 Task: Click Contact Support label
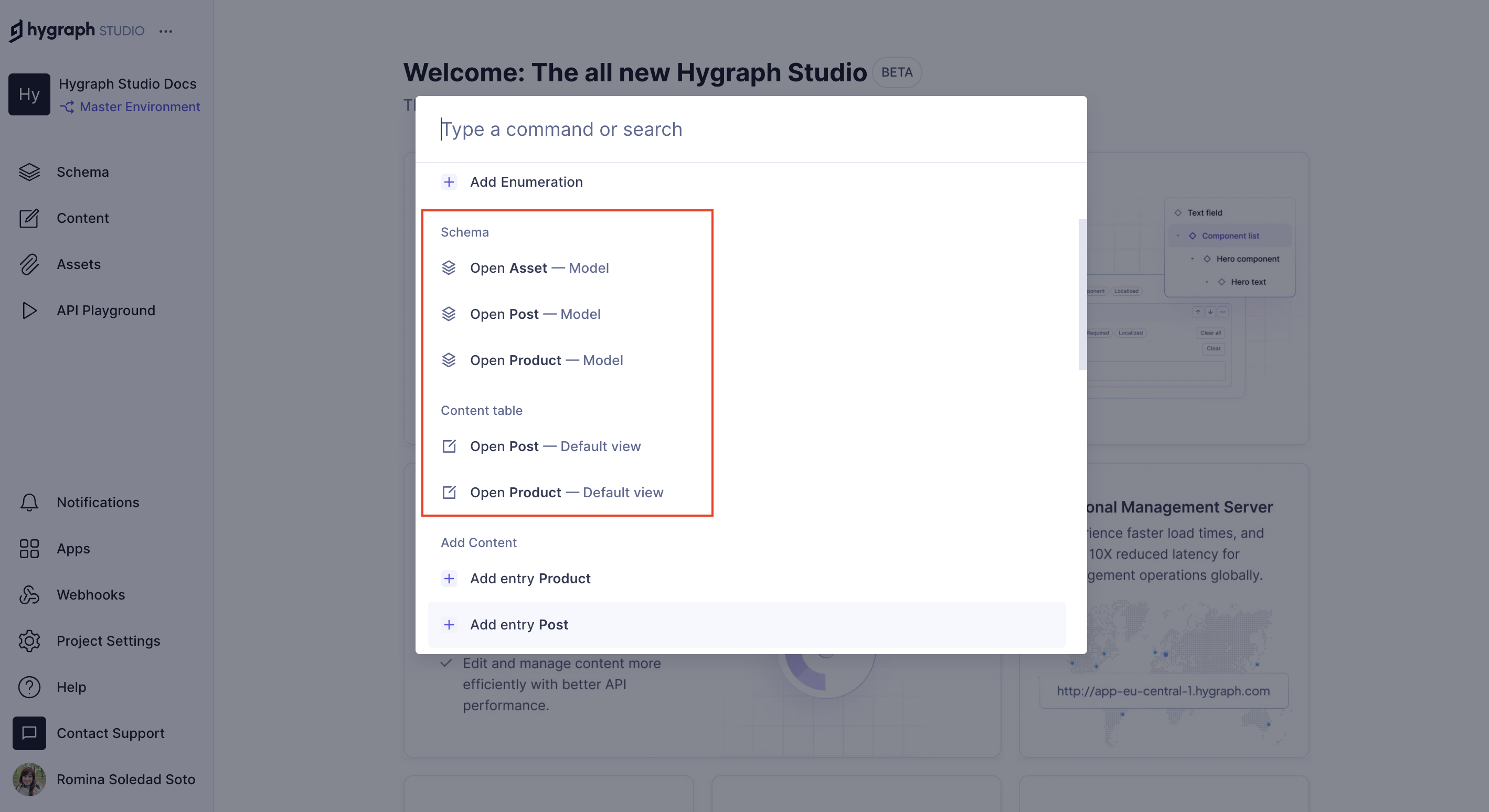[x=110, y=733]
